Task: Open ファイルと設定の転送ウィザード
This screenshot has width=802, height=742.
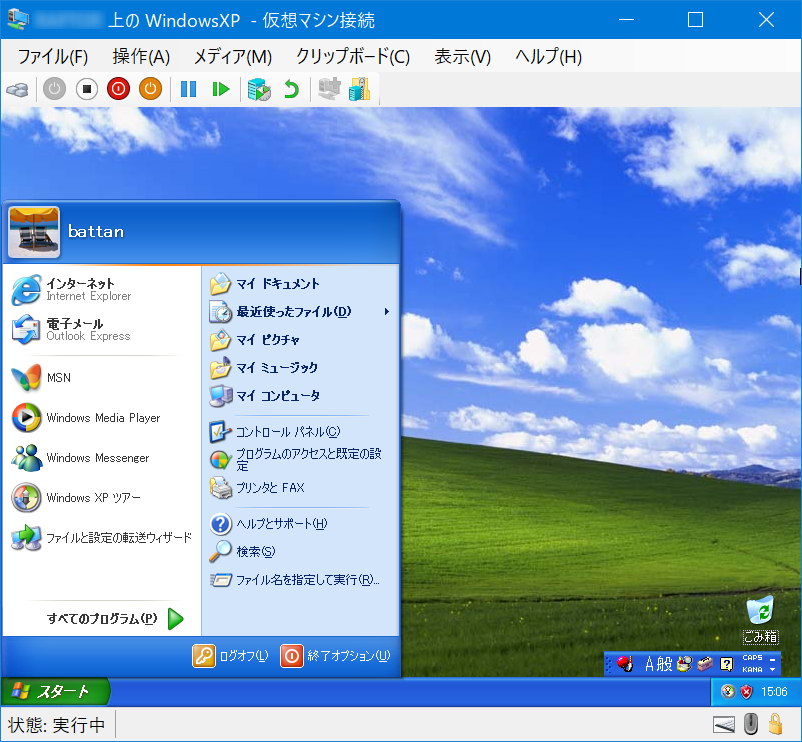Action: [x=102, y=537]
